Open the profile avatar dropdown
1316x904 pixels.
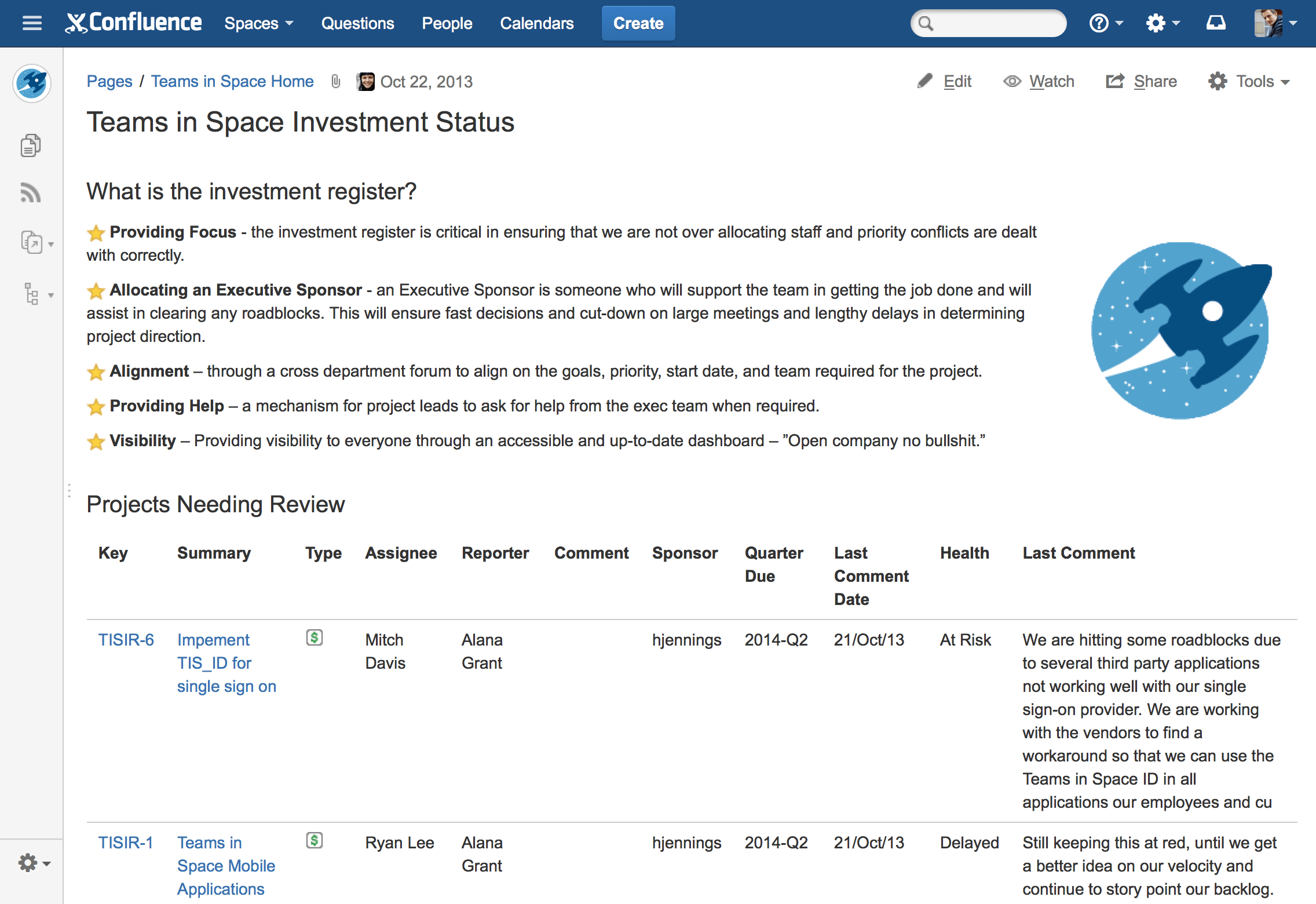[1271, 23]
